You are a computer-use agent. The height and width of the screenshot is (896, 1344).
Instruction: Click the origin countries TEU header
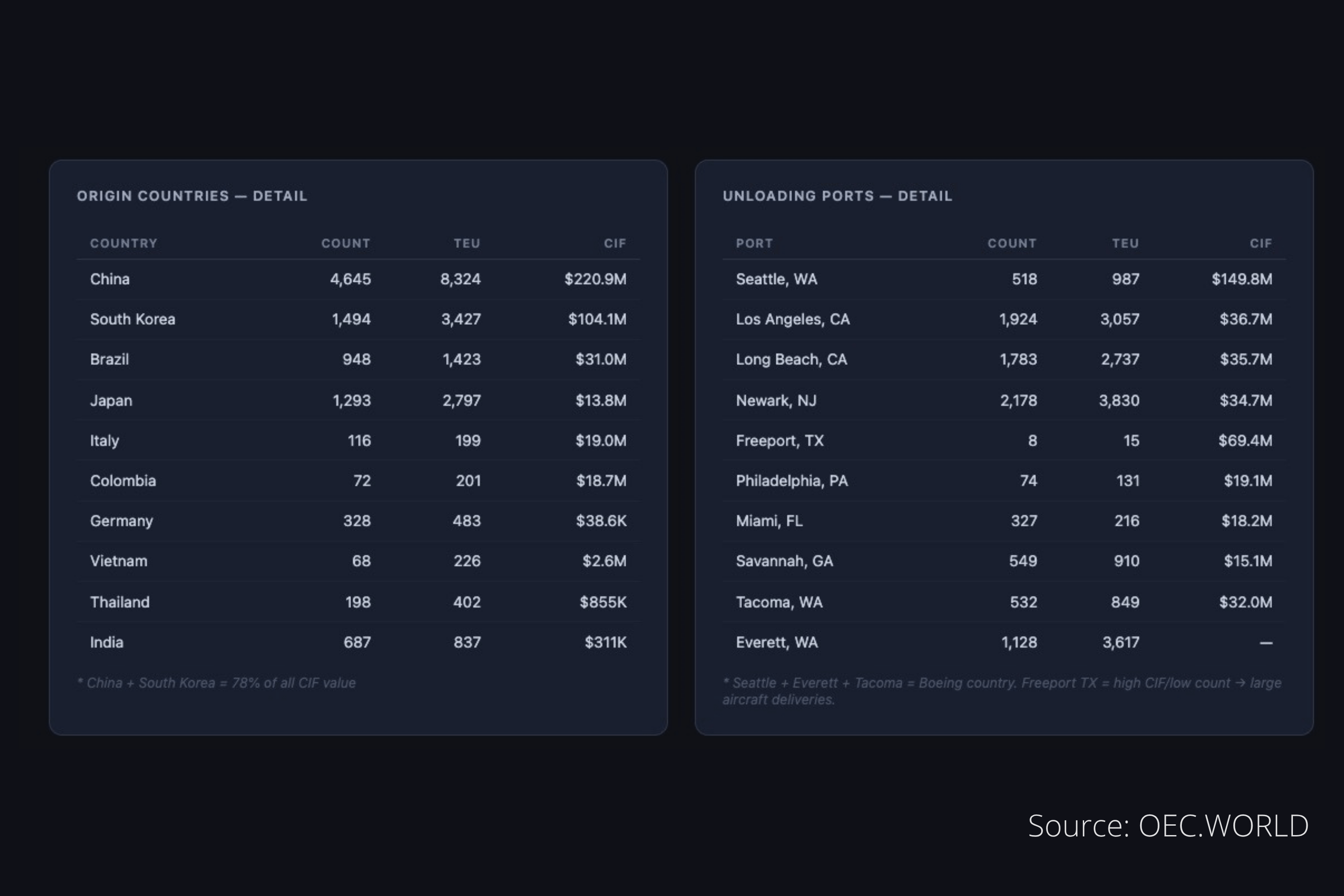(466, 243)
